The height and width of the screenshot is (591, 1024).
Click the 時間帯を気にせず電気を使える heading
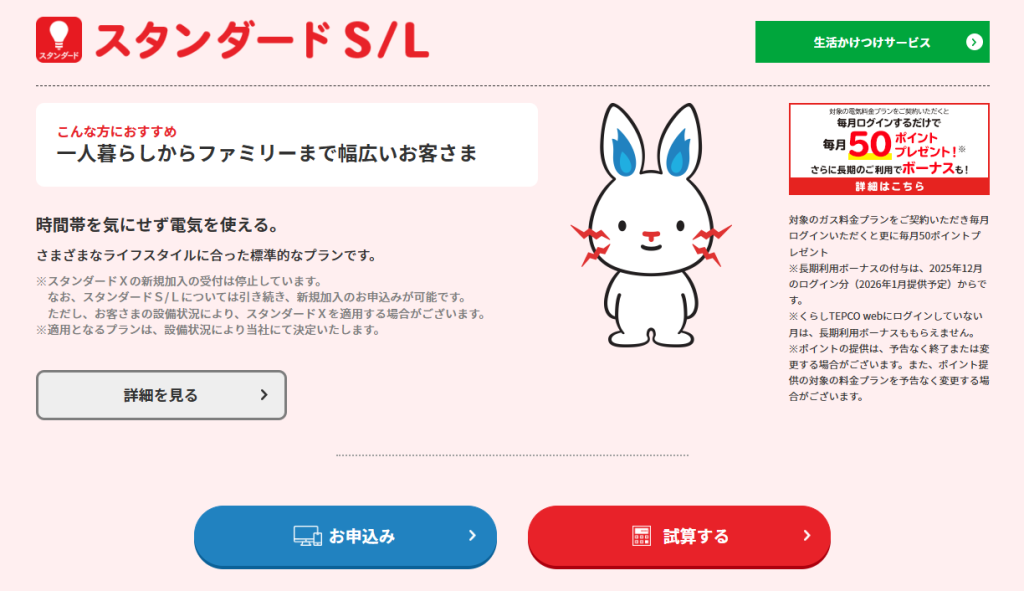pyautogui.click(x=159, y=225)
